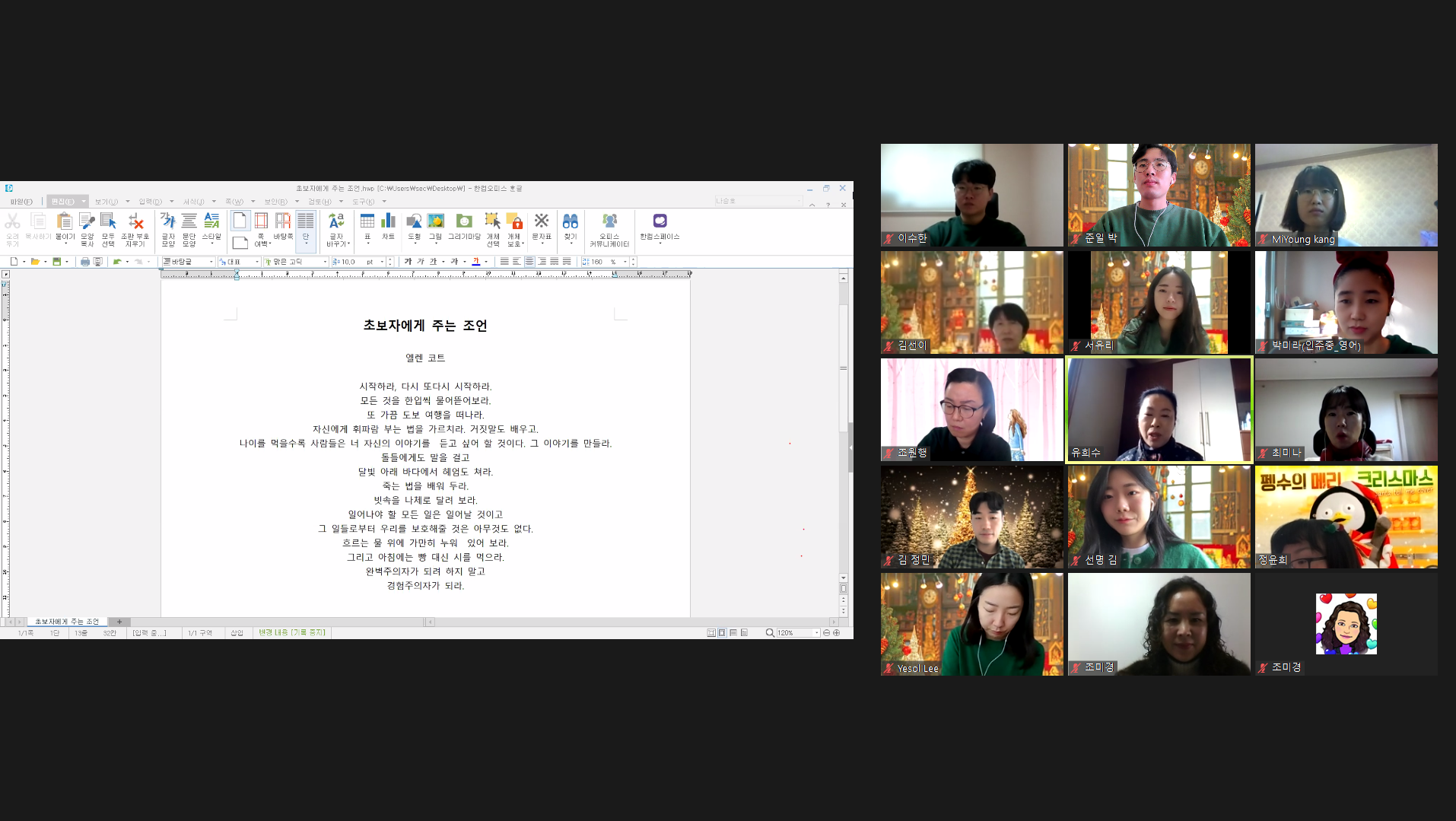Image resolution: width=1456 pixels, height=821 pixels.
Task: Toggle 변경 내용 track changes status
Action: (292, 633)
